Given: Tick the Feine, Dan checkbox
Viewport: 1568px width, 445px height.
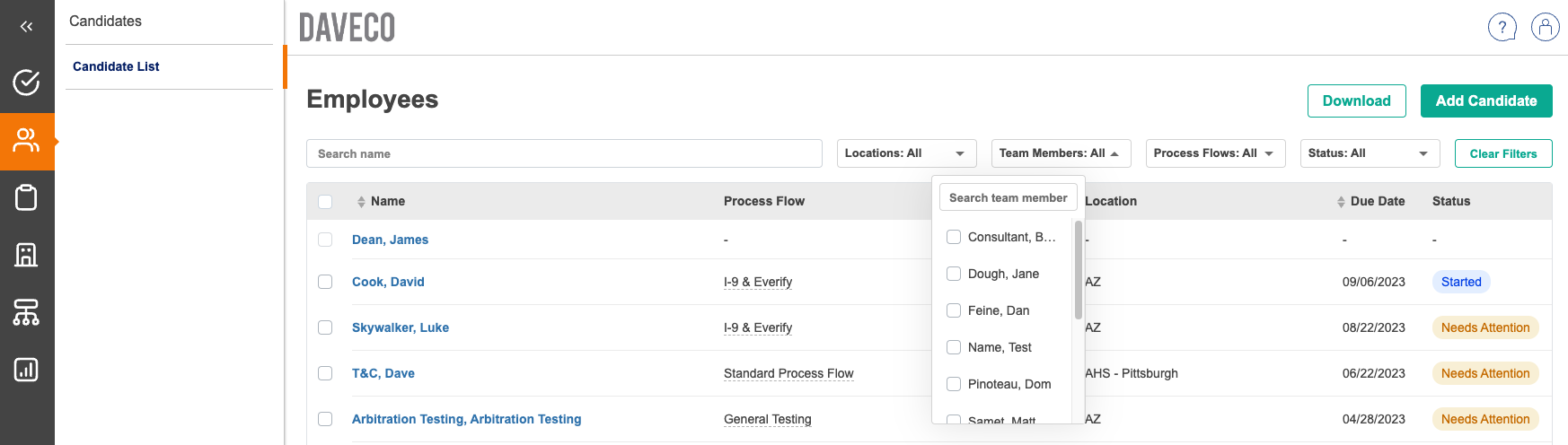Looking at the screenshot, I should click(x=954, y=310).
